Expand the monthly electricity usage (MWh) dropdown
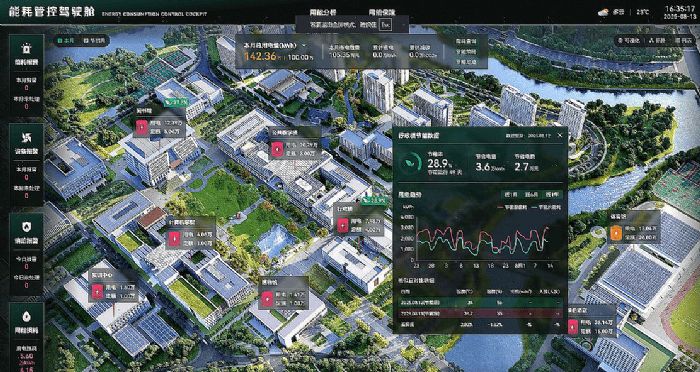Image resolution: width=700 pixels, height=372 pixels. [305, 46]
